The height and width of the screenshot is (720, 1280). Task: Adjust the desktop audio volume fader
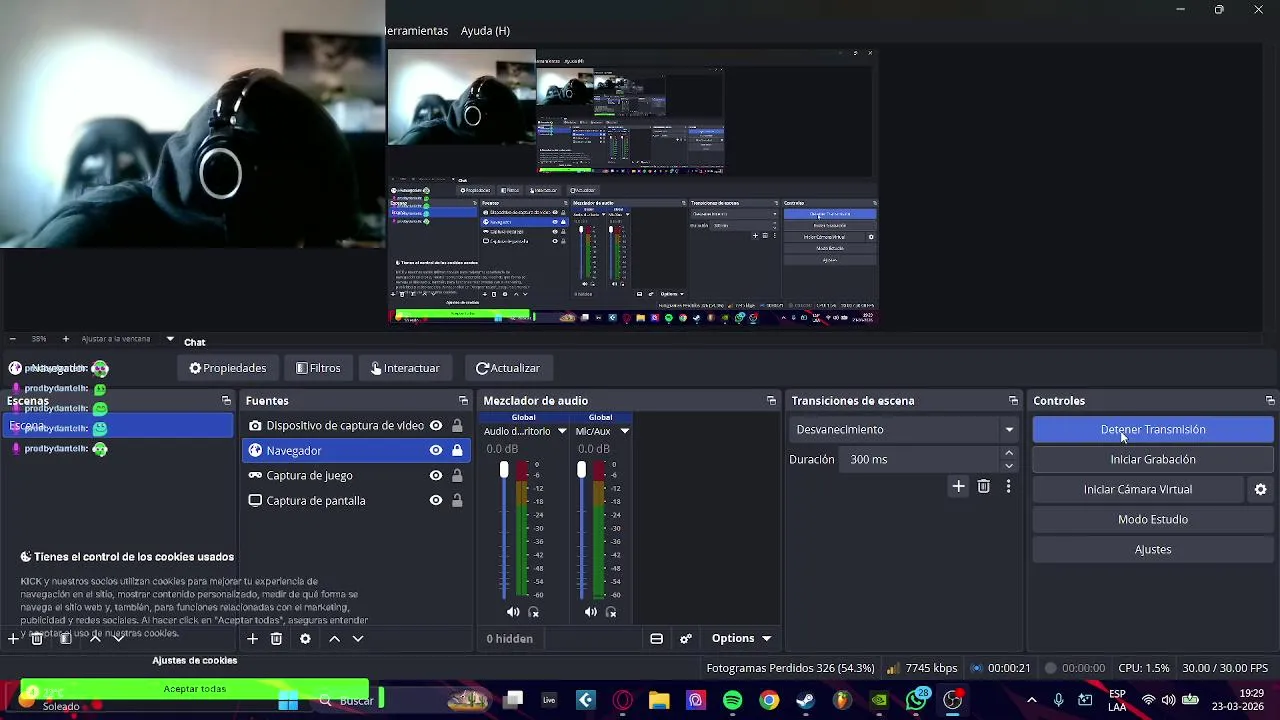pyautogui.click(x=504, y=469)
